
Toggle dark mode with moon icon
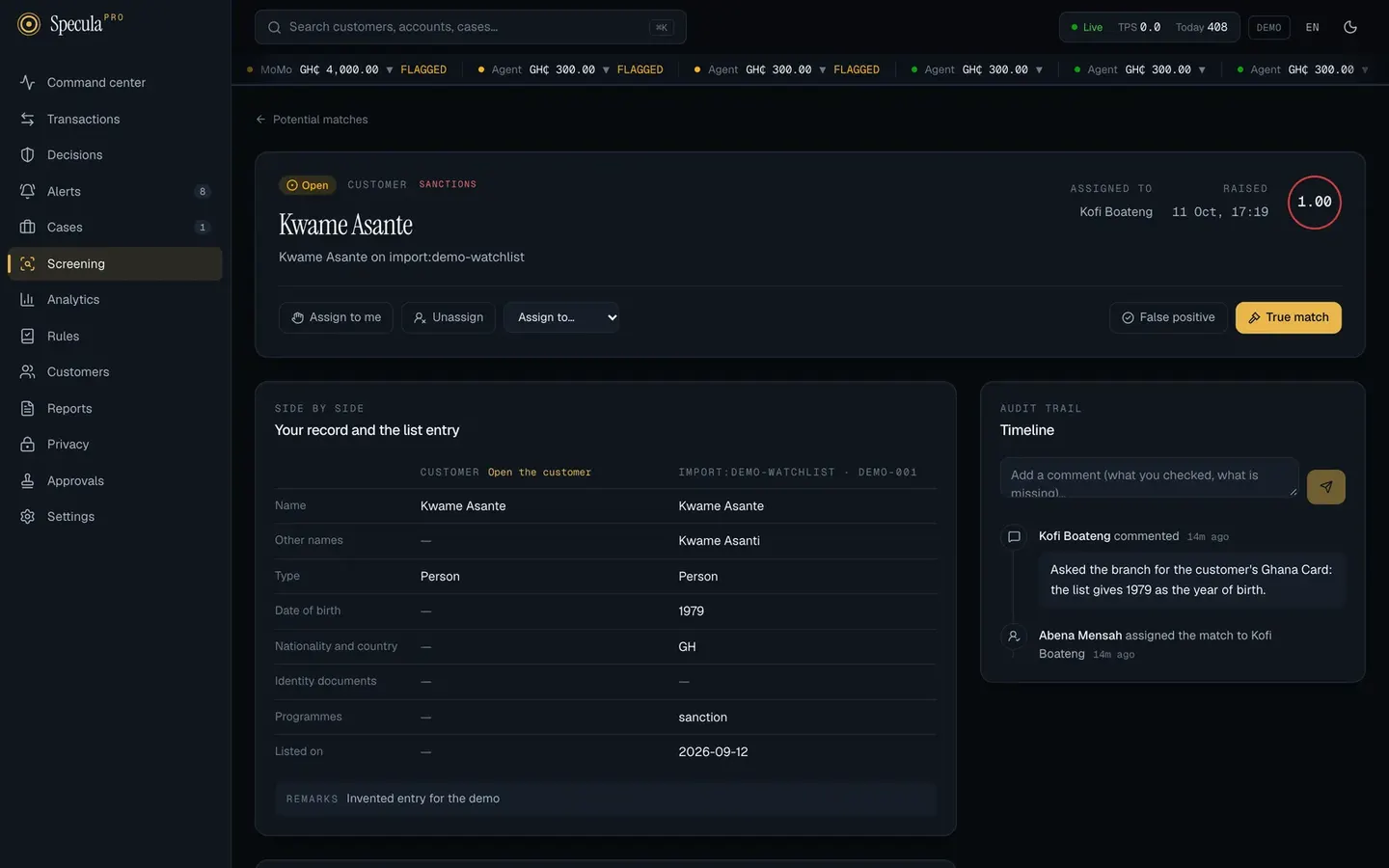[1350, 27]
